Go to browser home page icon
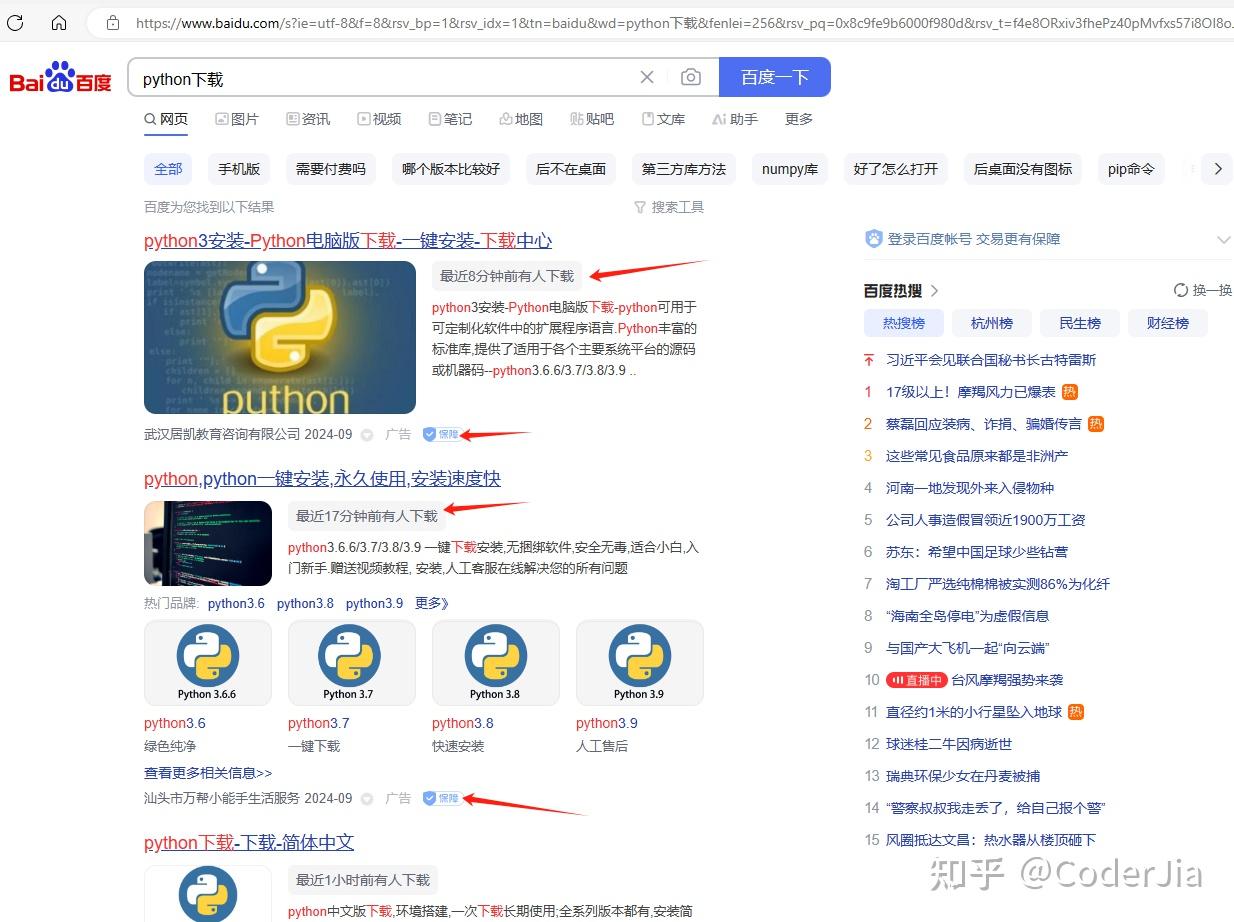This screenshot has height=922, width=1234. [x=59, y=22]
